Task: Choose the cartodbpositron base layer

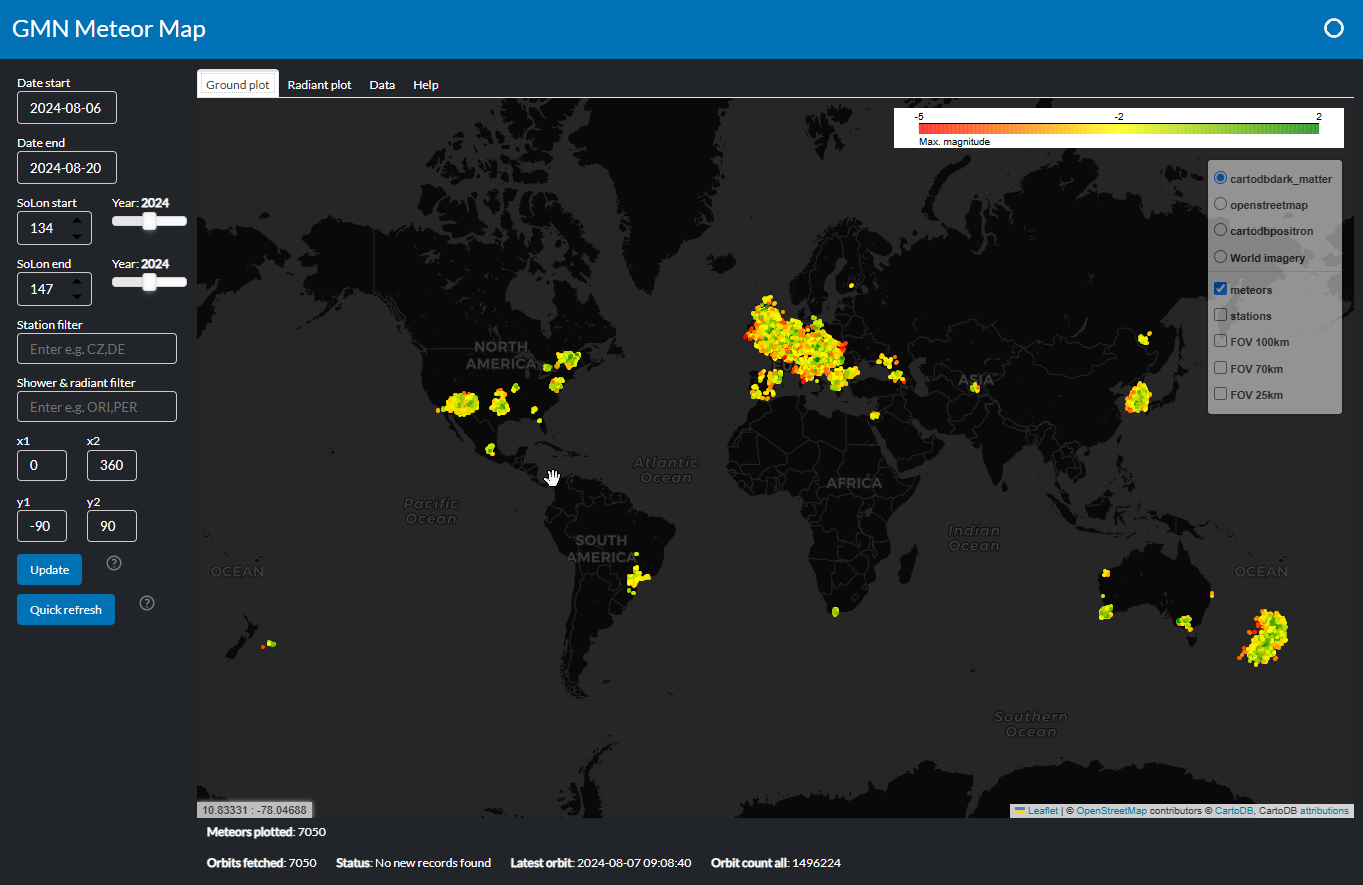Action: [x=1221, y=230]
